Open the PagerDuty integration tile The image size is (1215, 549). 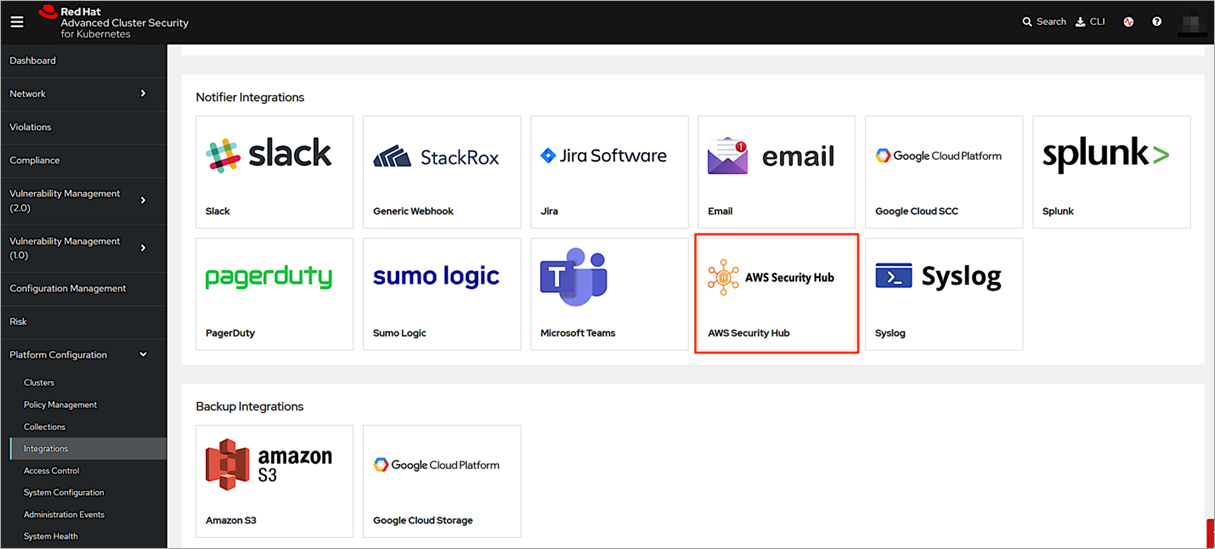coord(274,294)
